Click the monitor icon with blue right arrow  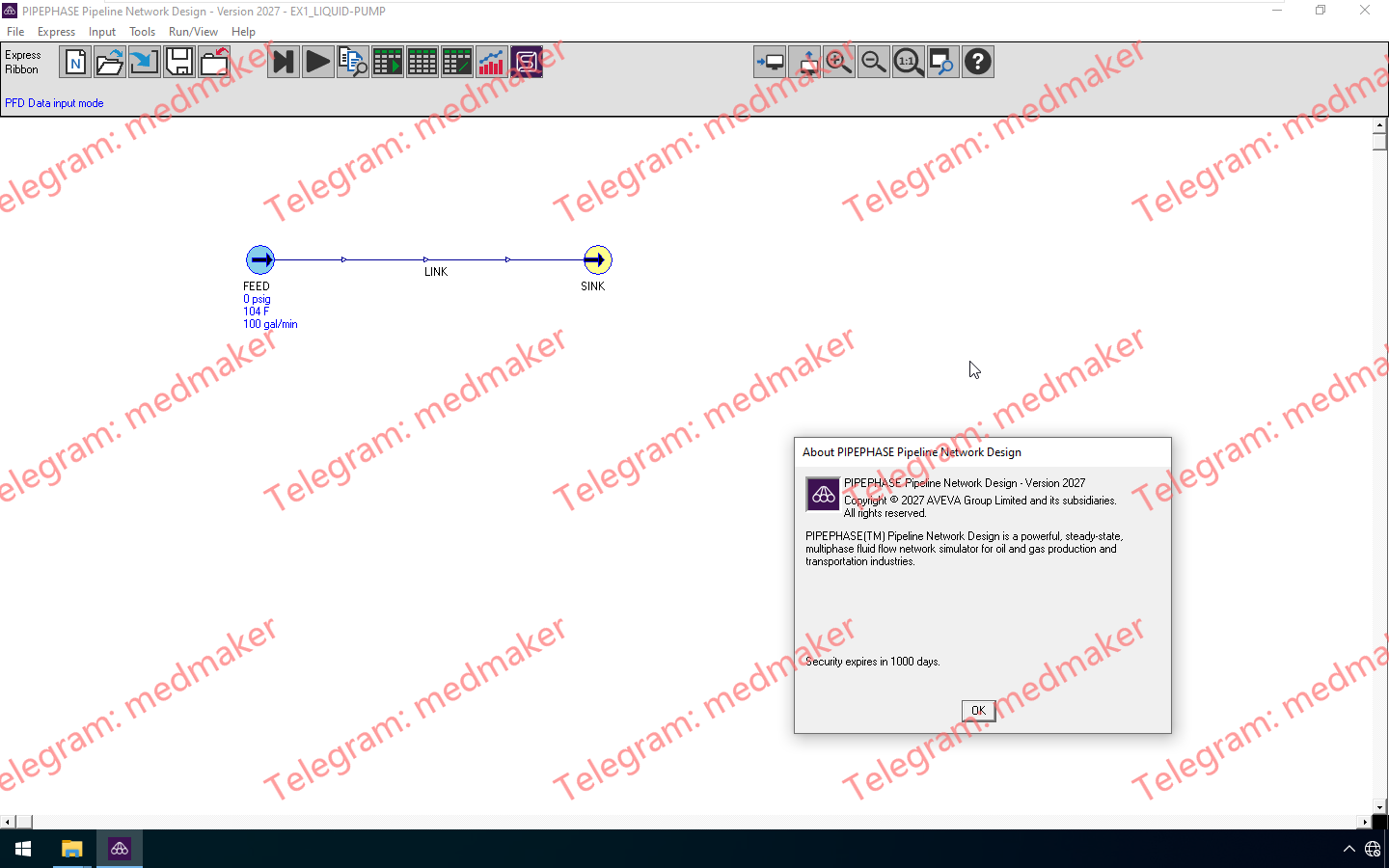[770, 63]
